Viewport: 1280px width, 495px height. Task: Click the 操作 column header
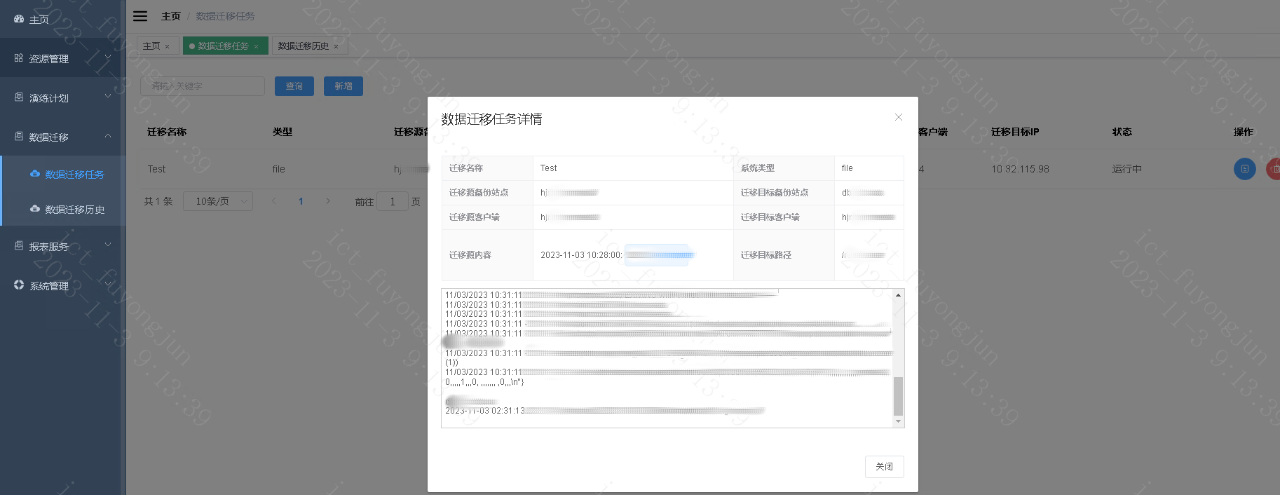point(1243,132)
